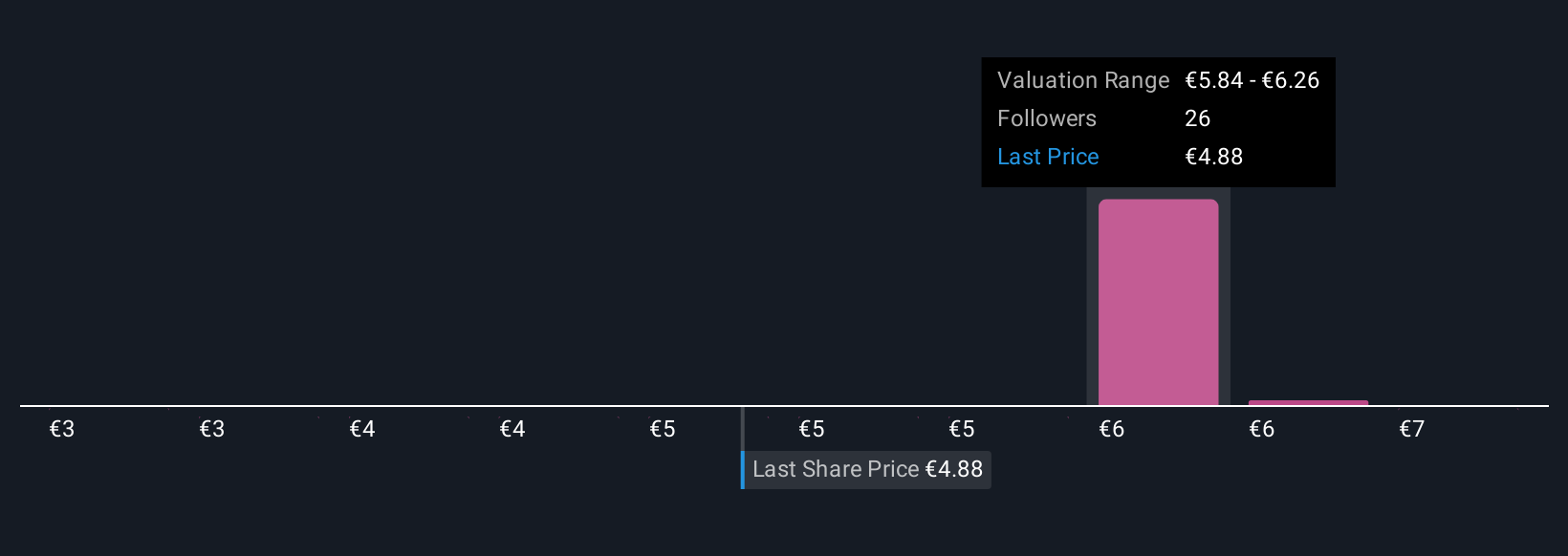Select the gray vertical share price marker line

742,429
